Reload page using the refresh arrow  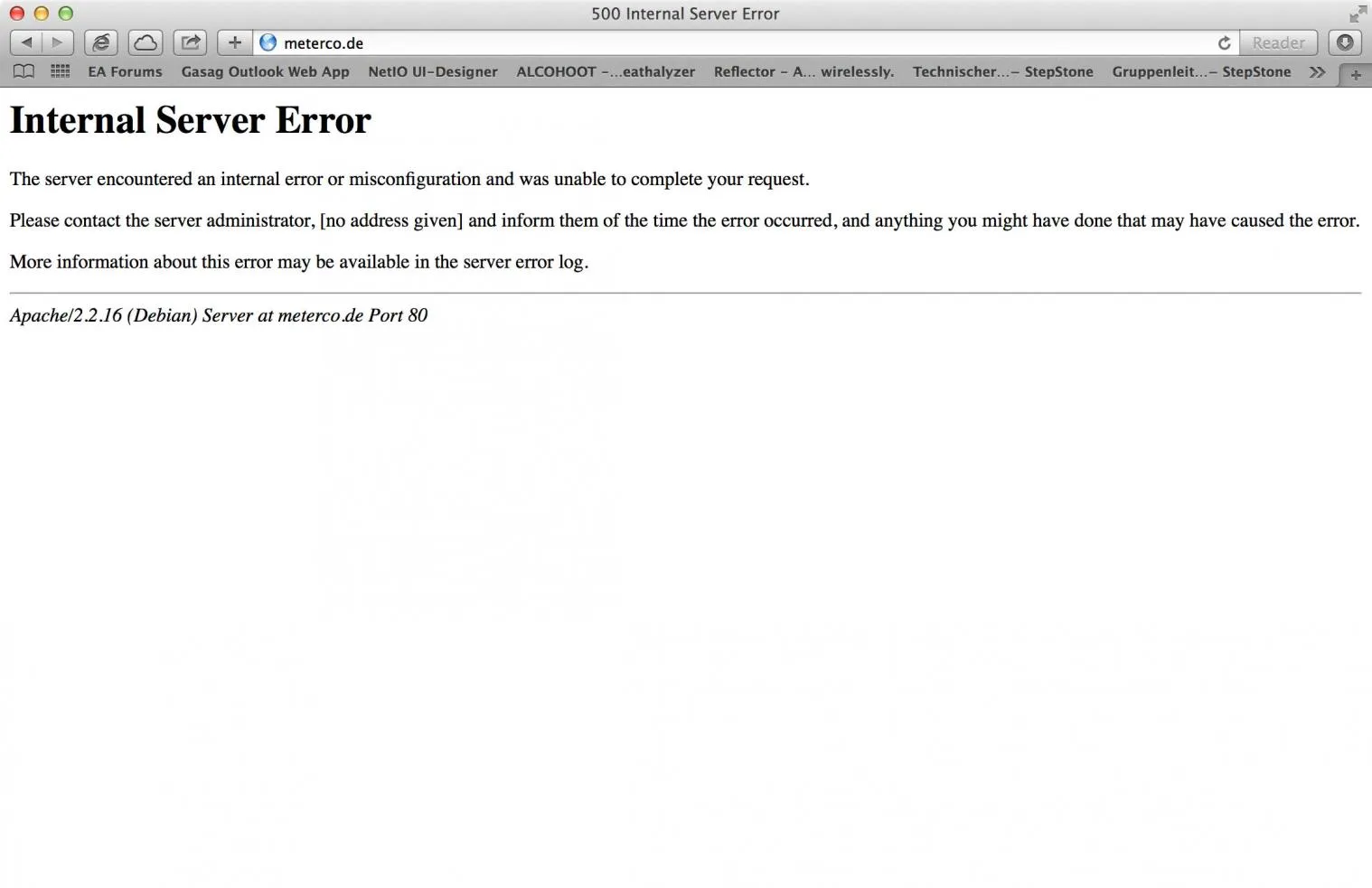click(1224, 42)
